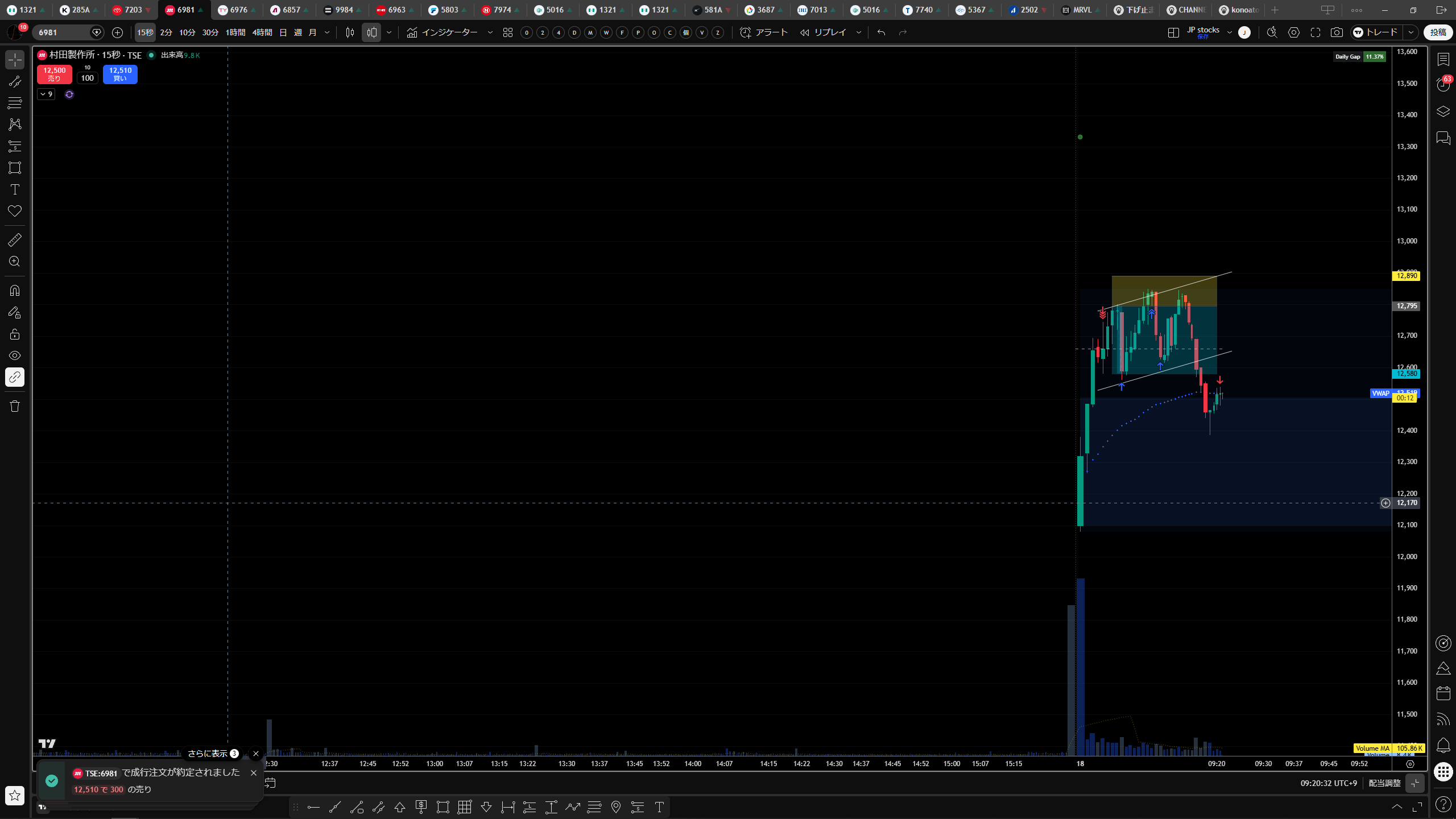Open the JP stocks layout dropdown chevron

[1230, 33]
